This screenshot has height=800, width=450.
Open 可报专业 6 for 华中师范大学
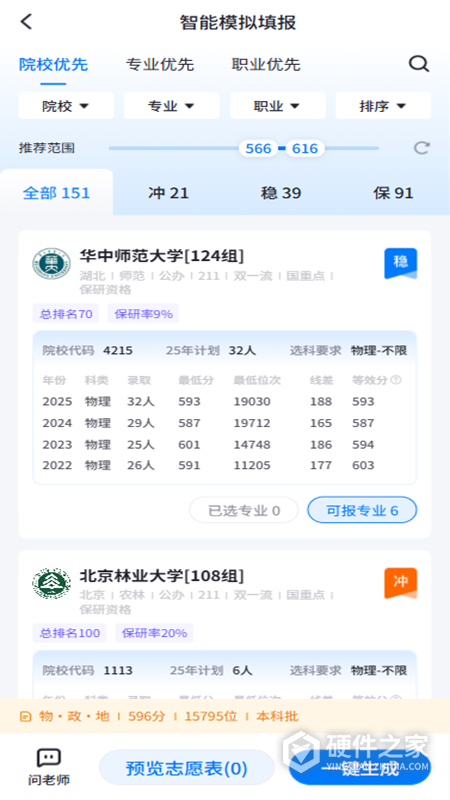click(362, 510)
